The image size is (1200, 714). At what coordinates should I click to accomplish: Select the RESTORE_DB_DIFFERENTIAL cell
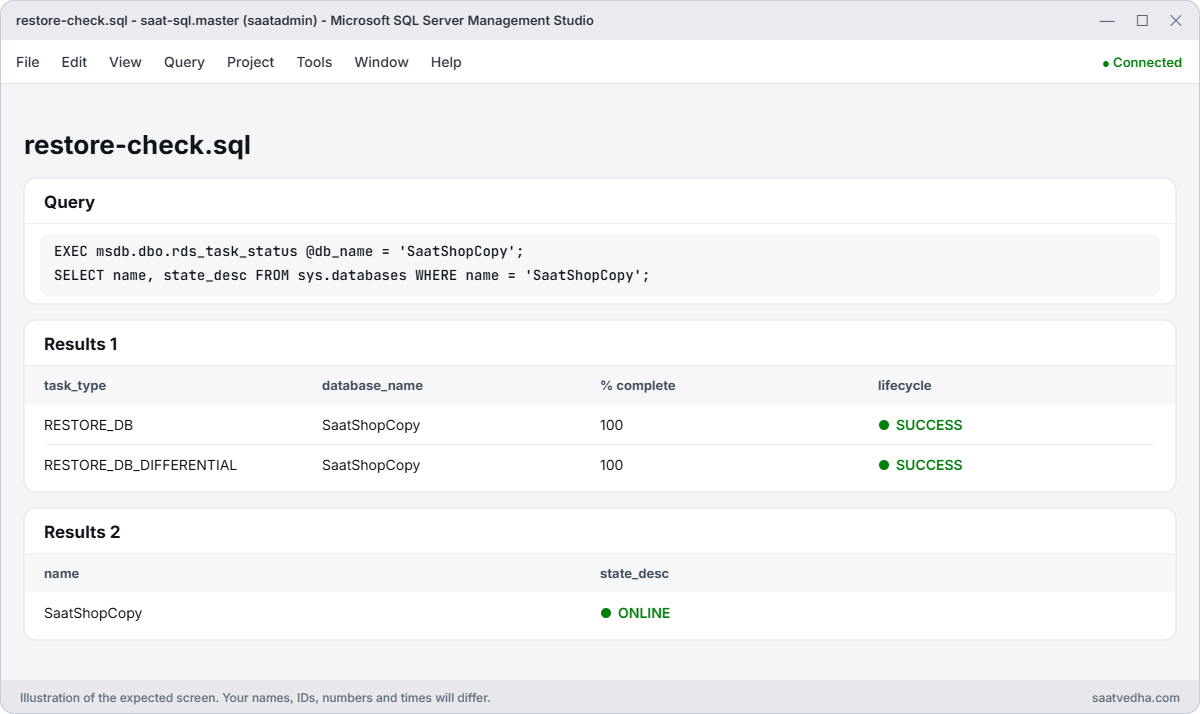tap(140, 465)
